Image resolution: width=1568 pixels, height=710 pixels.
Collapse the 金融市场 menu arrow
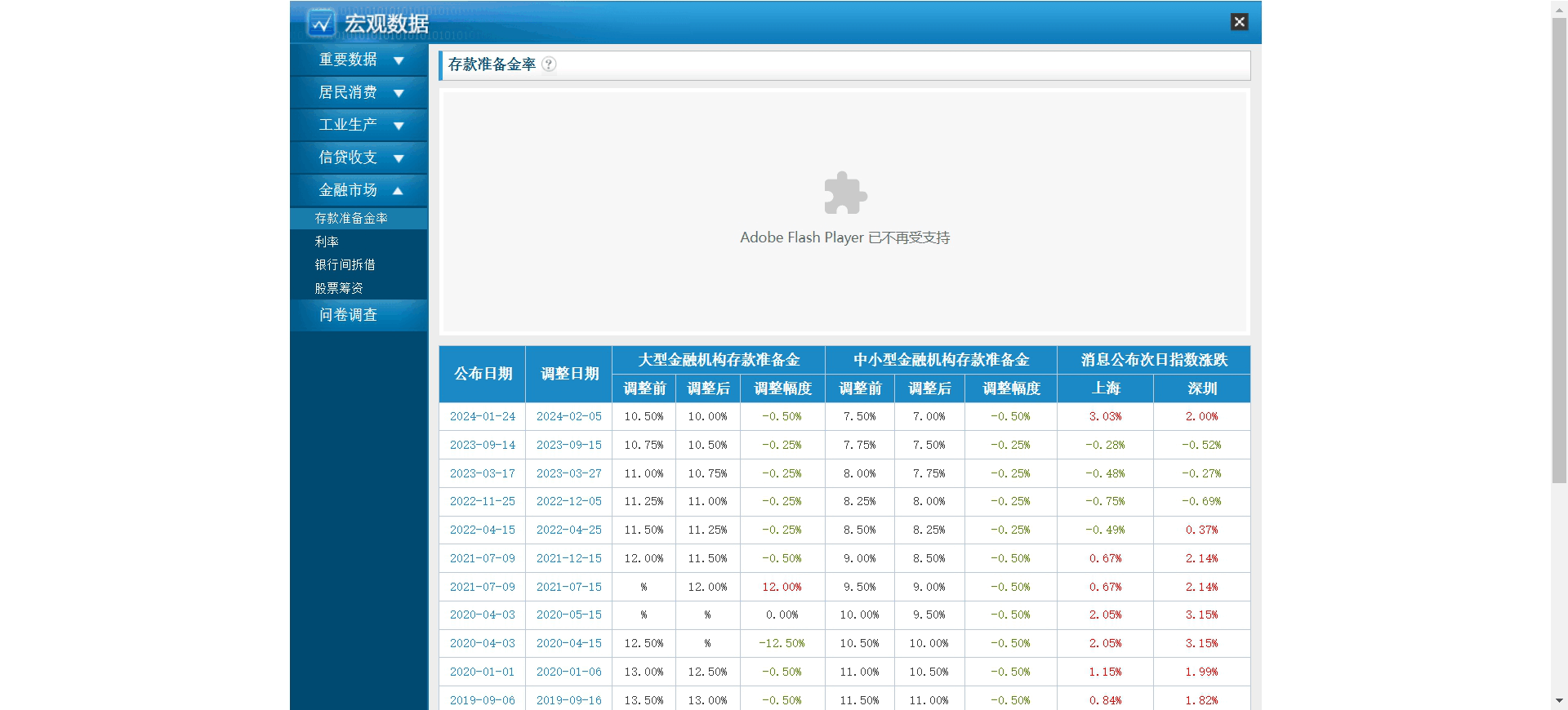click(x=398, y=191)
